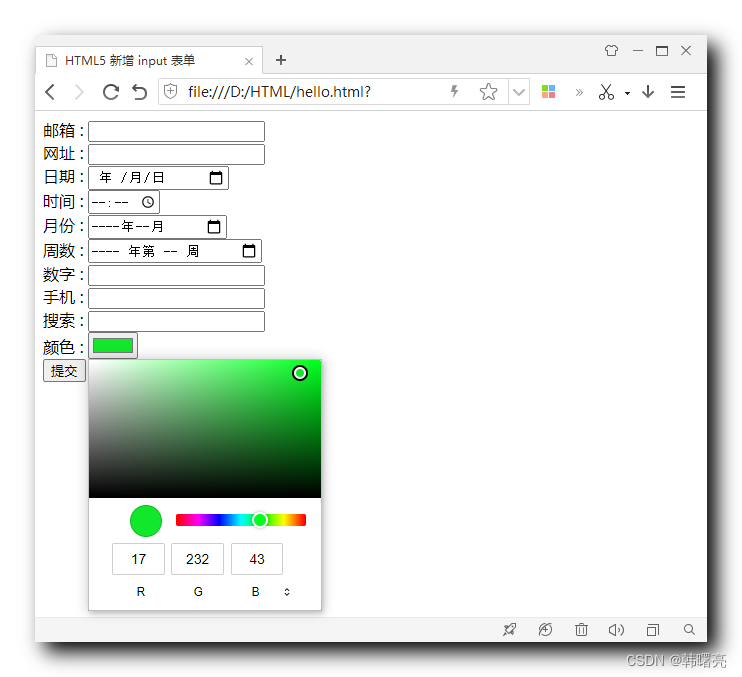742x677 pixels.
Task: Open downloads with the down arrow icon
Action: point(648,91)
